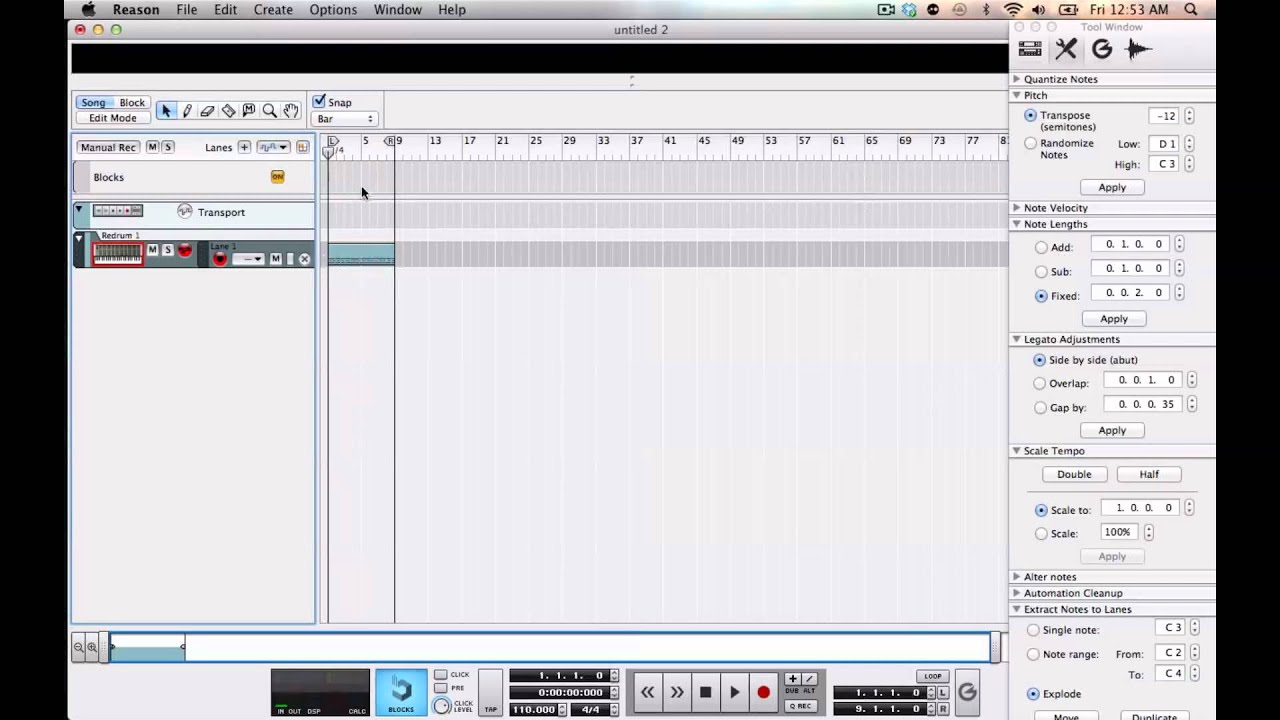Expand the Alter notes section
The height and width of the screenshot is (720, 1280).
pos(1016,577)
